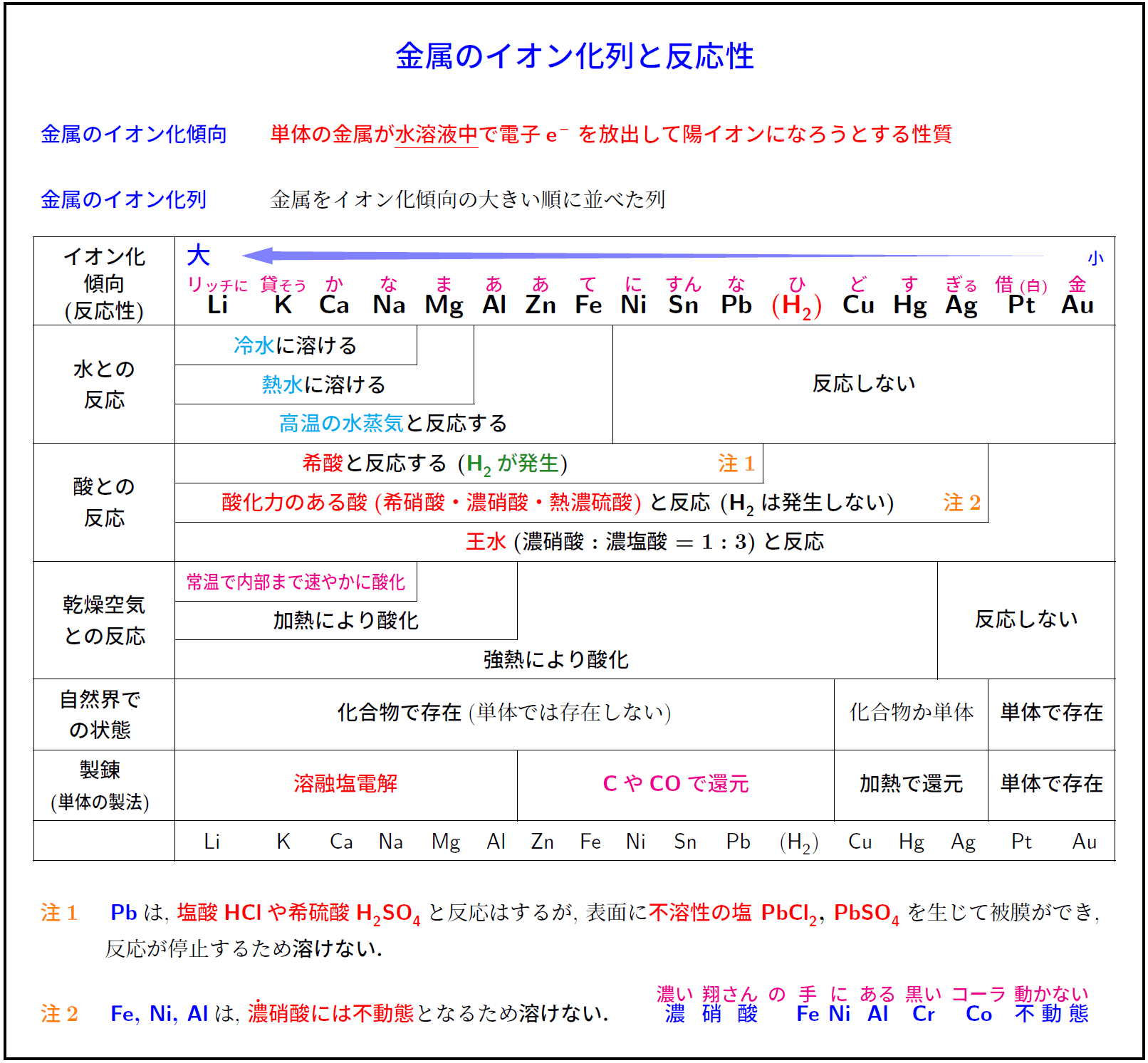Click 反応しない in the water reaction row
Screen dimensions: 1148x1063
click(x=864, y=384)
